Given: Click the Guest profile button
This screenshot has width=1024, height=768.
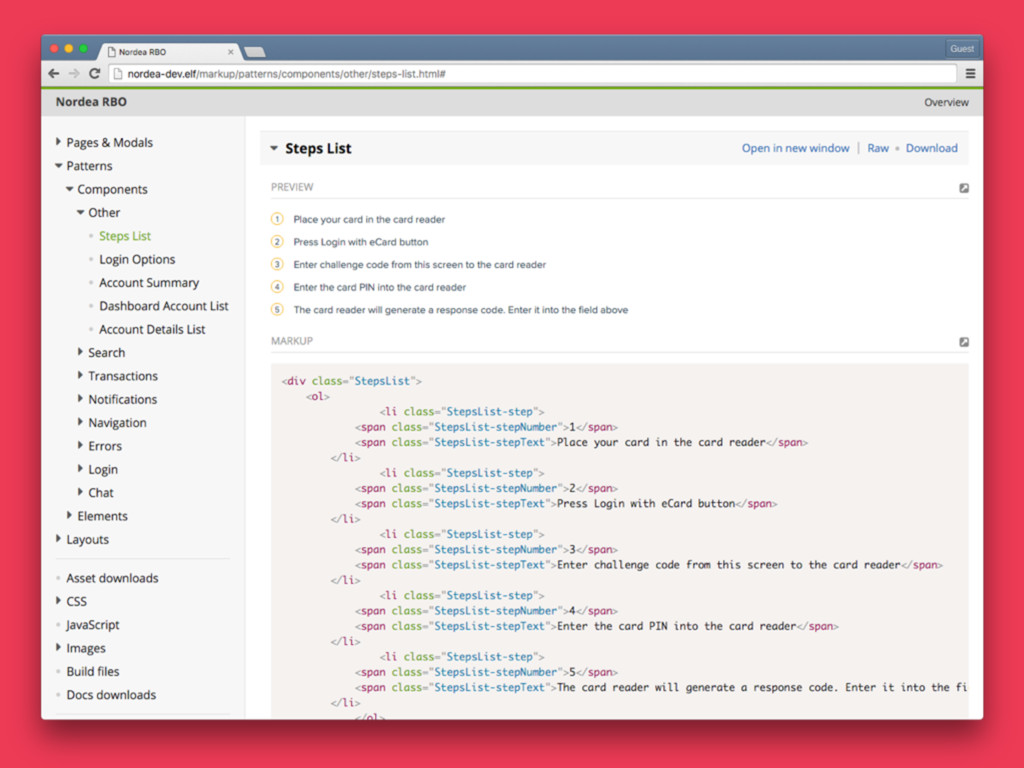Looking at the screenshot, I should (x=961, y=49).
